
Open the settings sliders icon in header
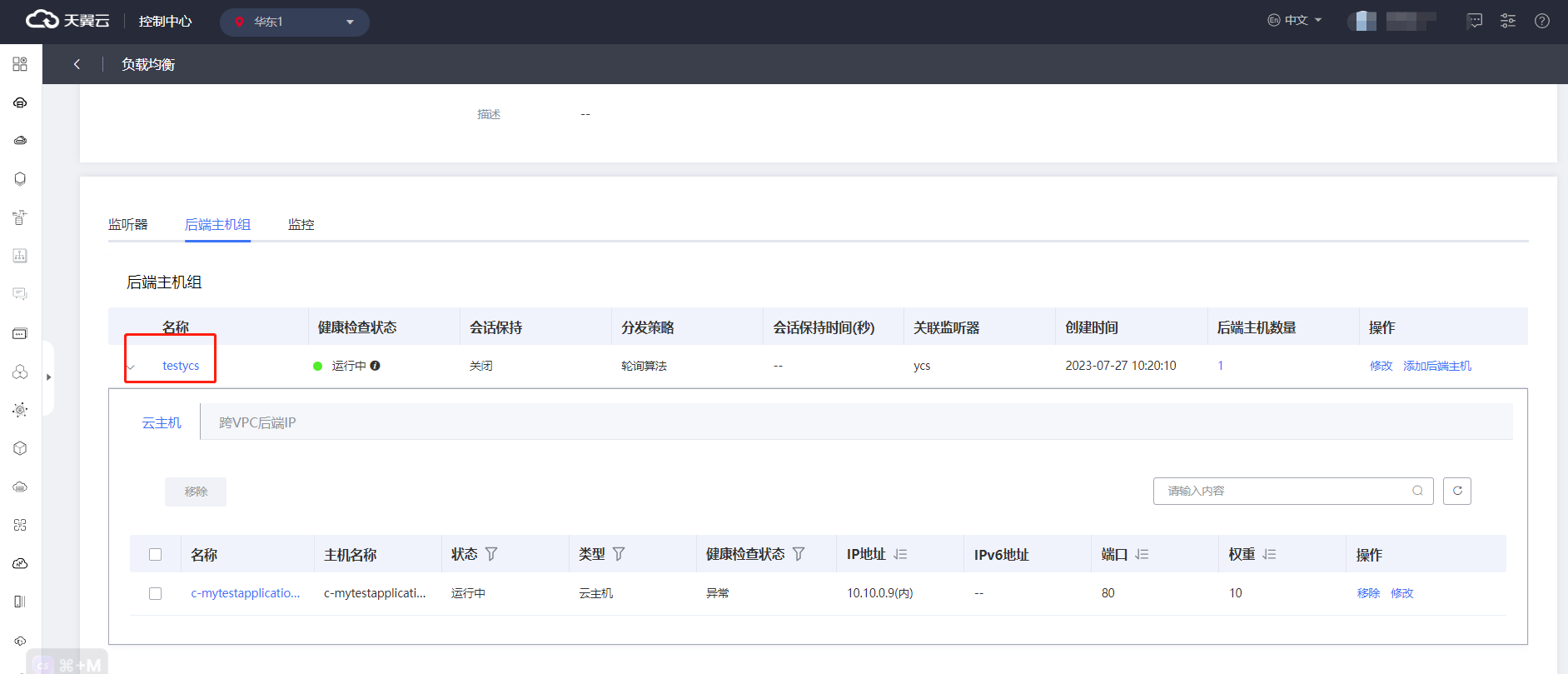pos(1507,22)
